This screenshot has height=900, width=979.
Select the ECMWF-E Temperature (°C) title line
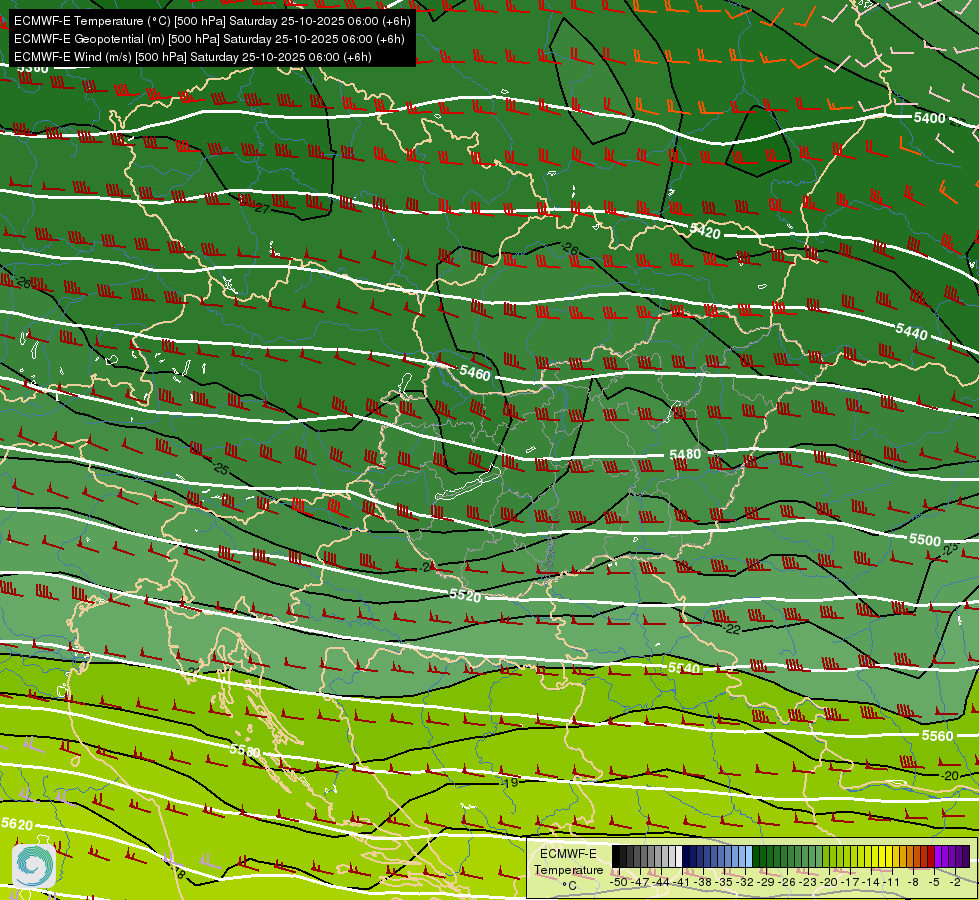212,21
